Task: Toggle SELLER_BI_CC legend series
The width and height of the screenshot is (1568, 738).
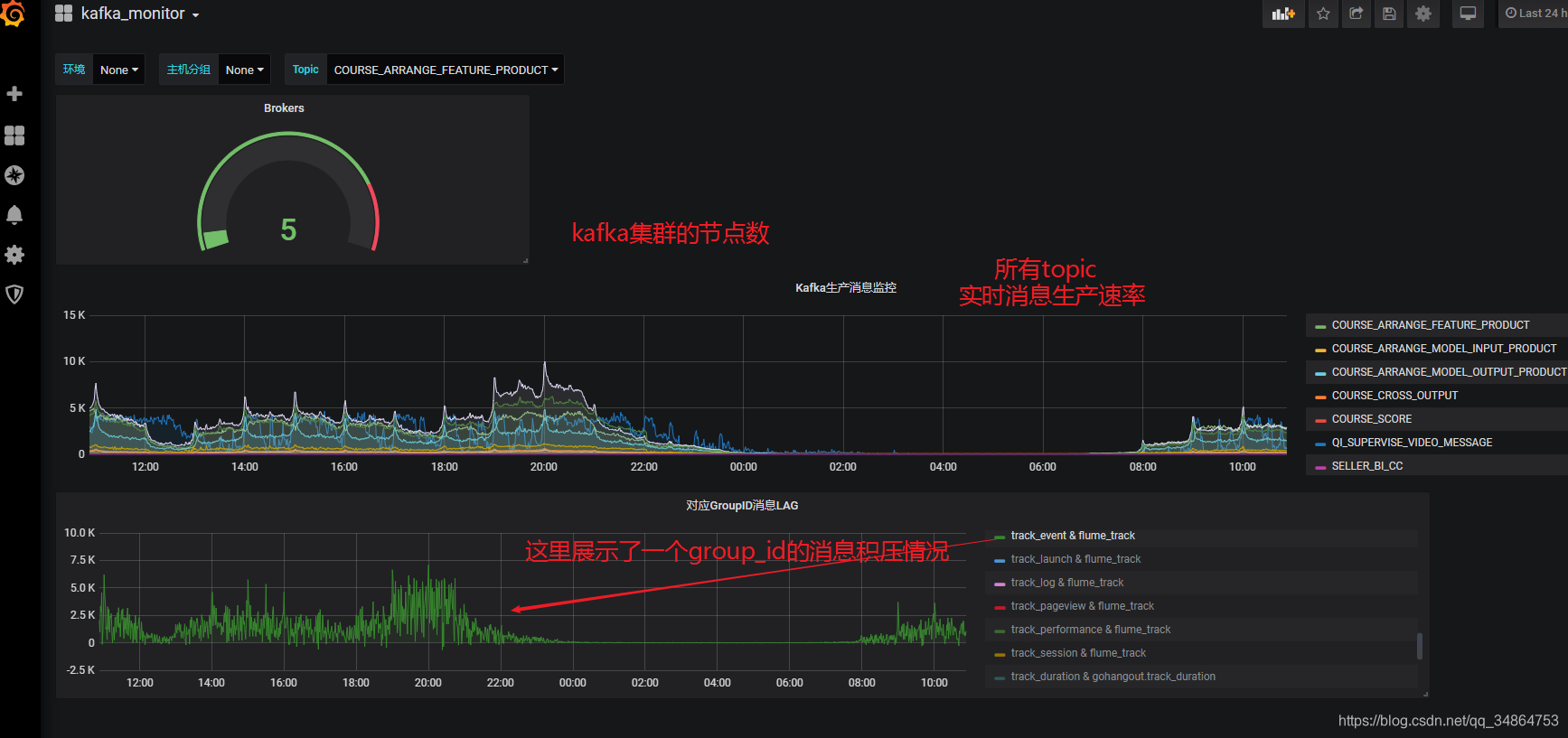Action: click(1367, 466)
